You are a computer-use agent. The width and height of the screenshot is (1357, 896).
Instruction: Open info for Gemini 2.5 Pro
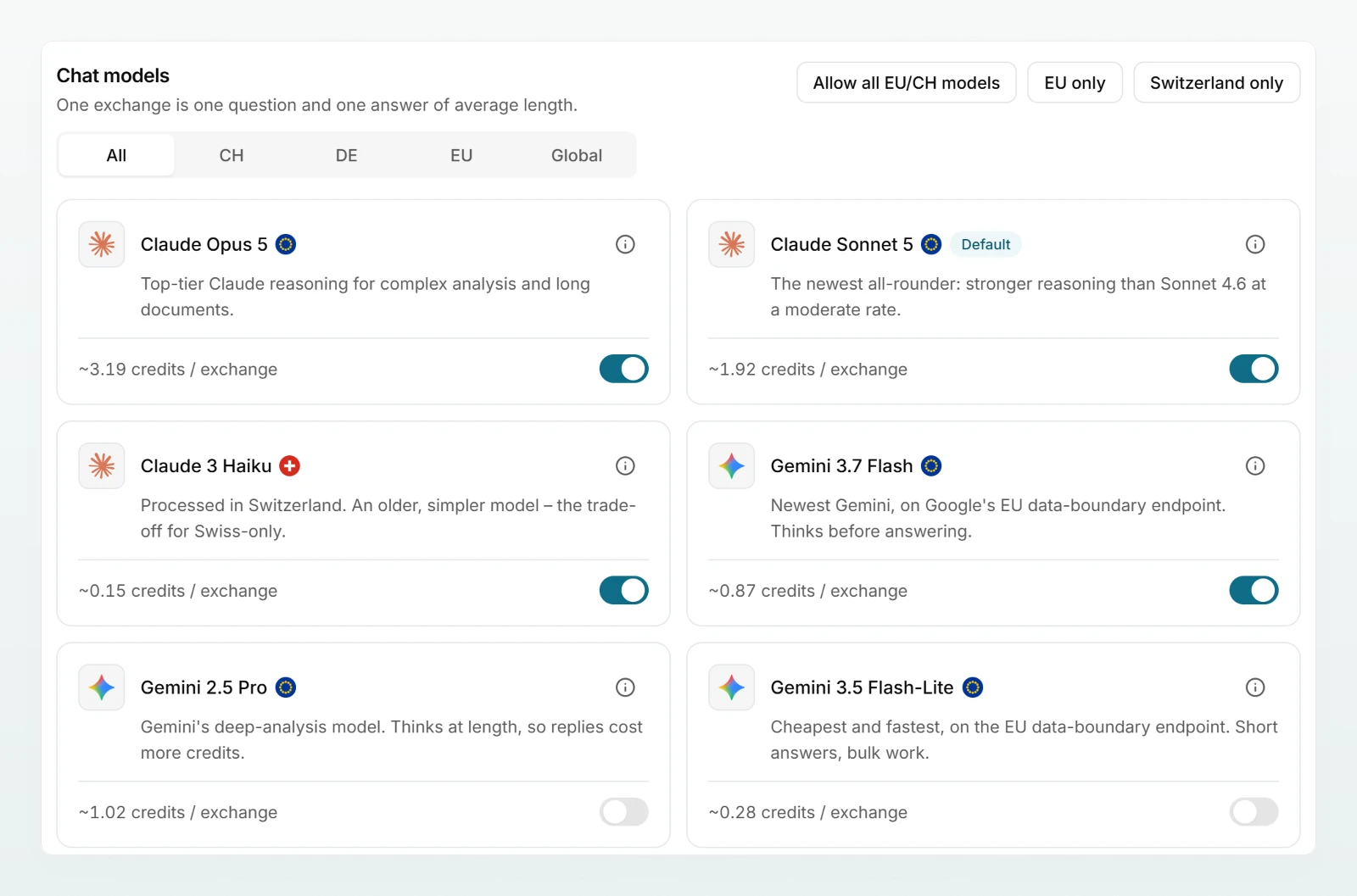[625, 687]
